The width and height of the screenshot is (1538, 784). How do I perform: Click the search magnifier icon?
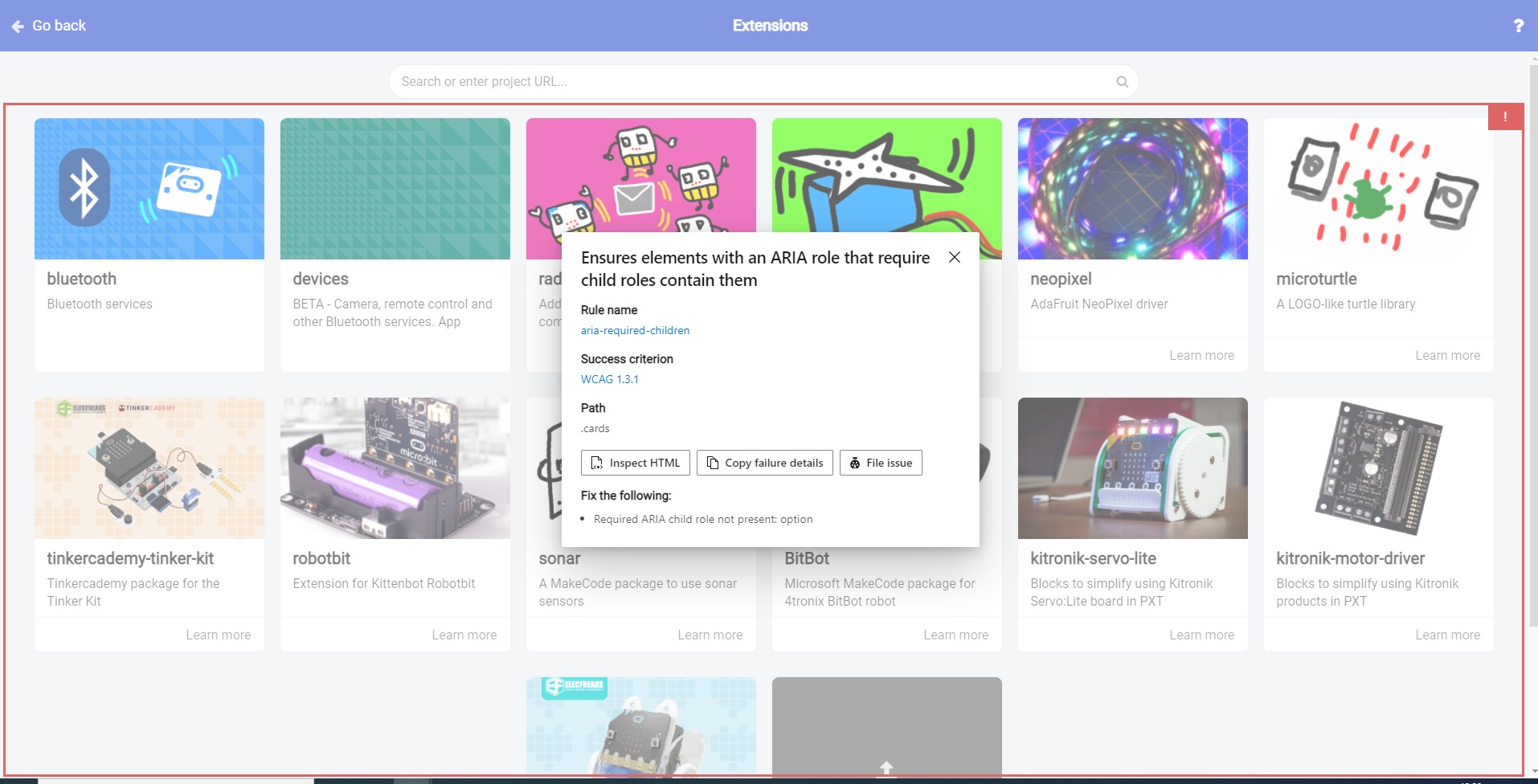pos(1121,81)
